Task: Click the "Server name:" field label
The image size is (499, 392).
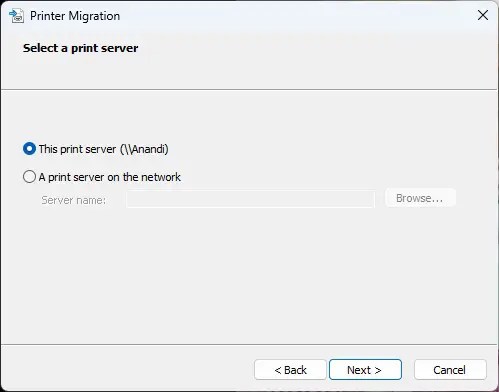Action: click(73, 200)
